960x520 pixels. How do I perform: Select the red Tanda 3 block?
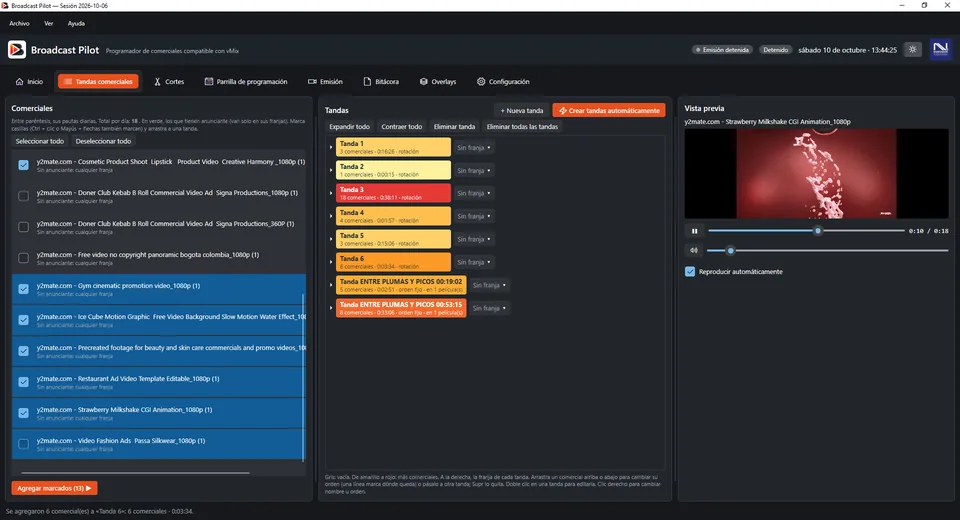pos(393,193)
